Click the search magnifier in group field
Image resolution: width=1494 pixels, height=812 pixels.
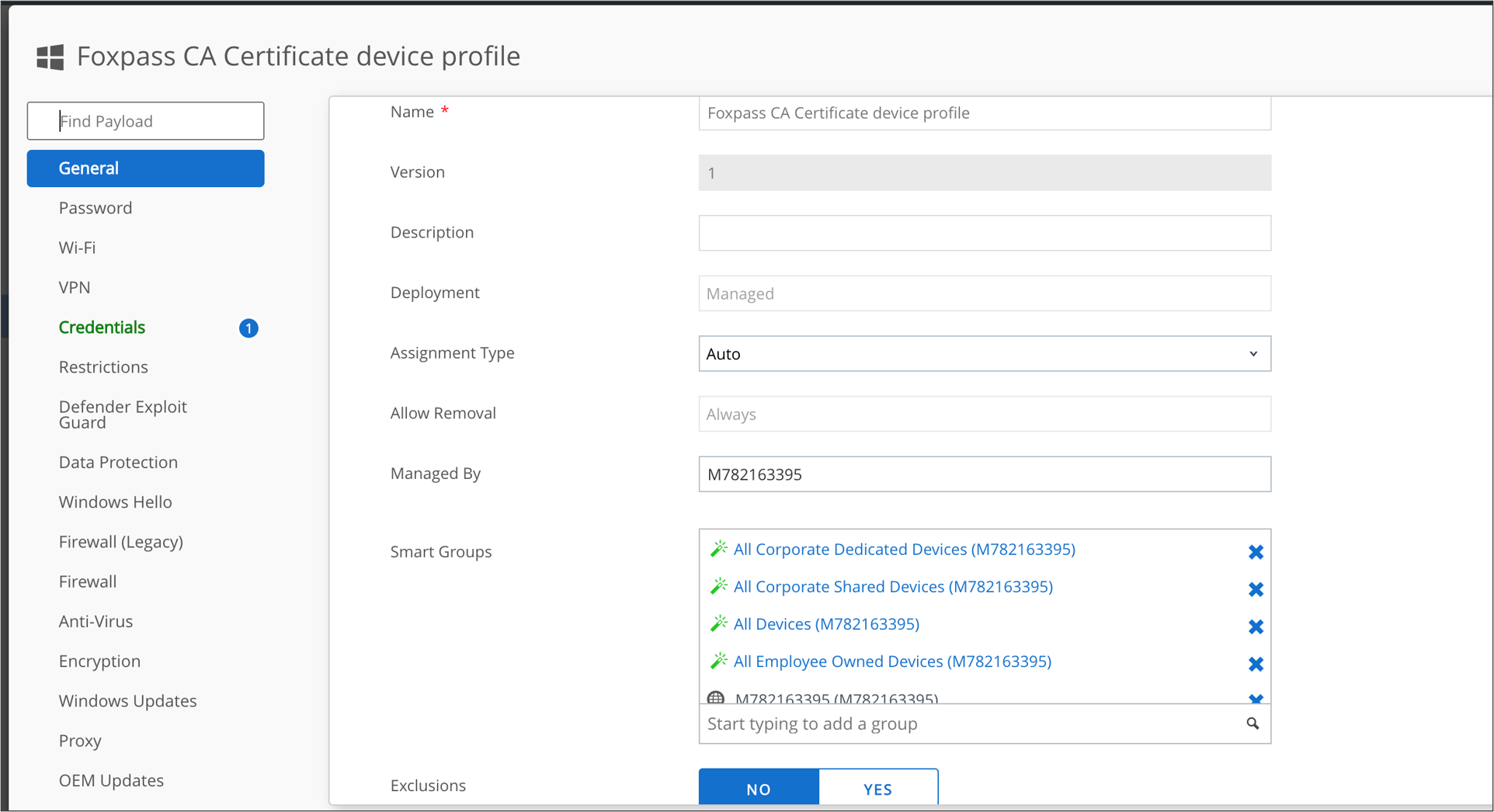(x=1253, y=724)
